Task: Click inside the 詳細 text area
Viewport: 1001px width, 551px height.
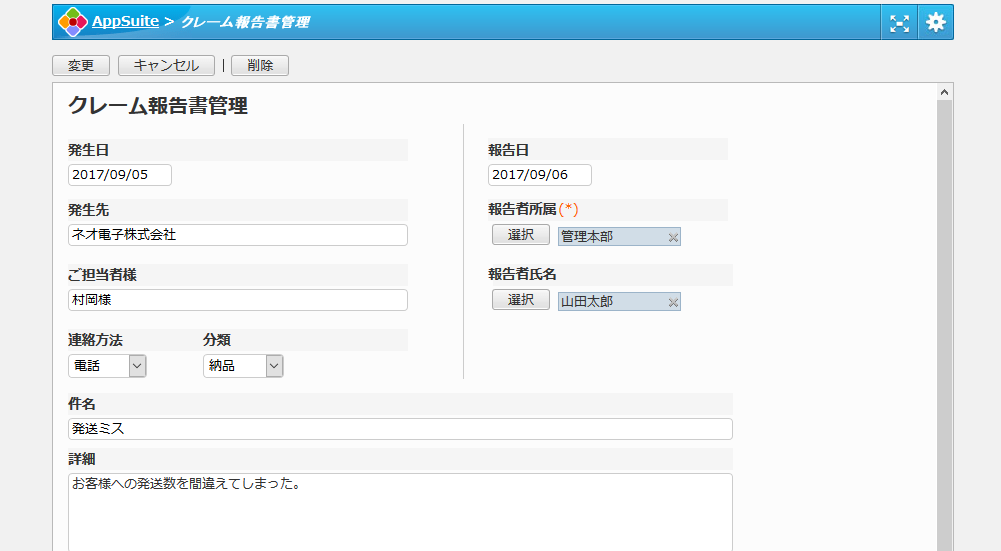Action: click(400, 510)
